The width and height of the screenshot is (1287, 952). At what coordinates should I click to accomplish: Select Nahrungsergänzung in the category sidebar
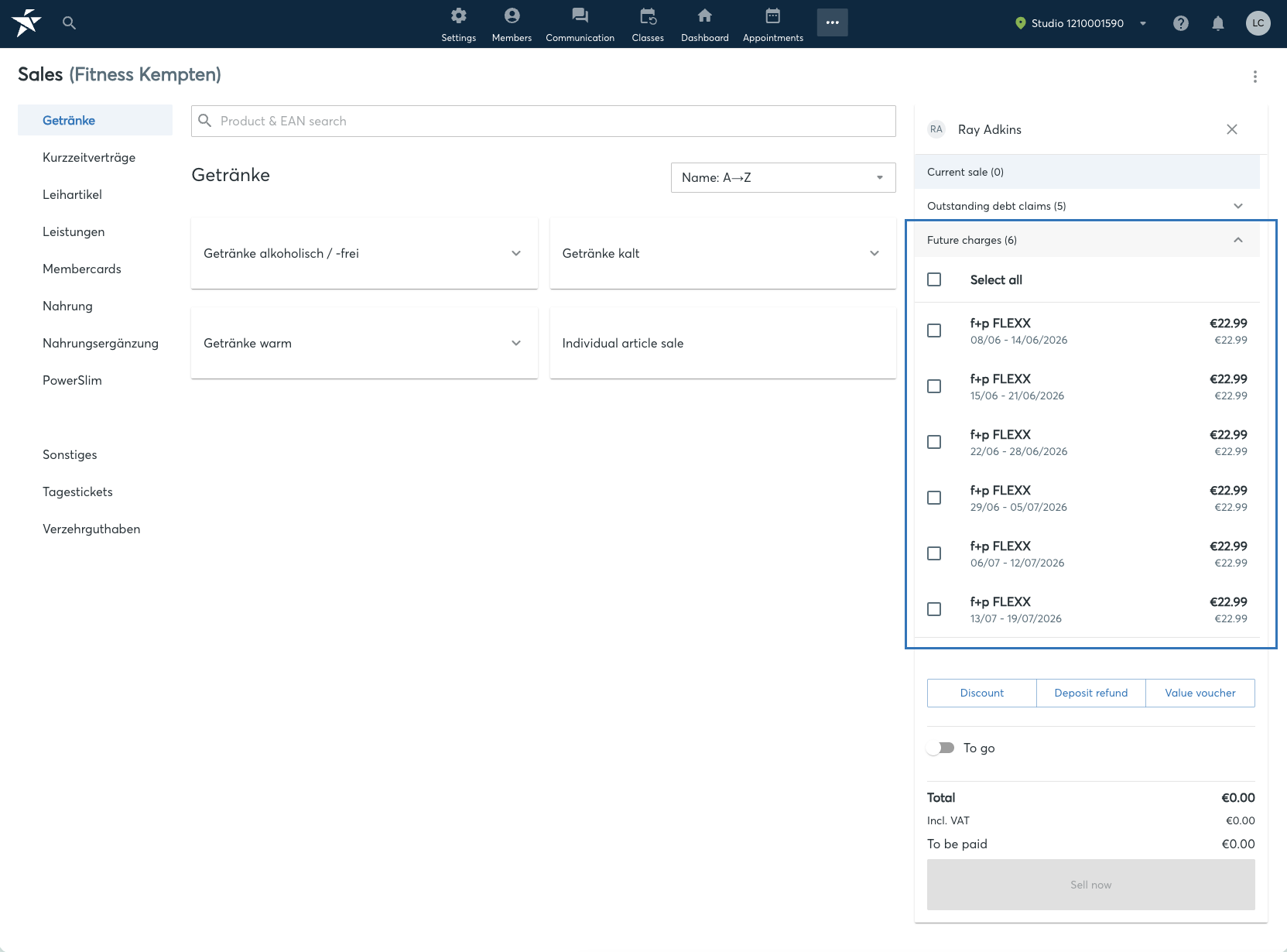[x=101, y=343]
